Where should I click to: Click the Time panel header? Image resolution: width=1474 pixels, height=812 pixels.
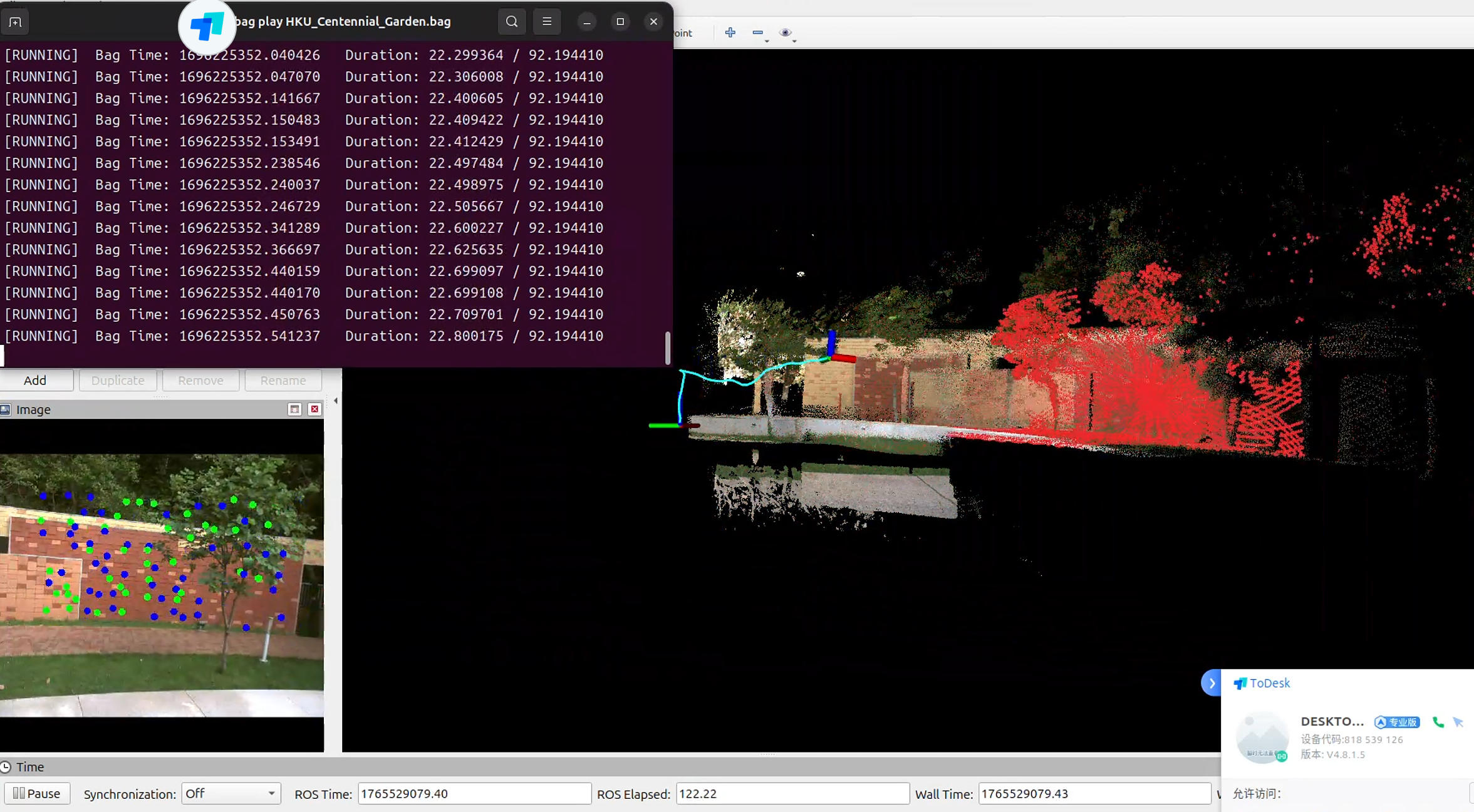[30, 767]
